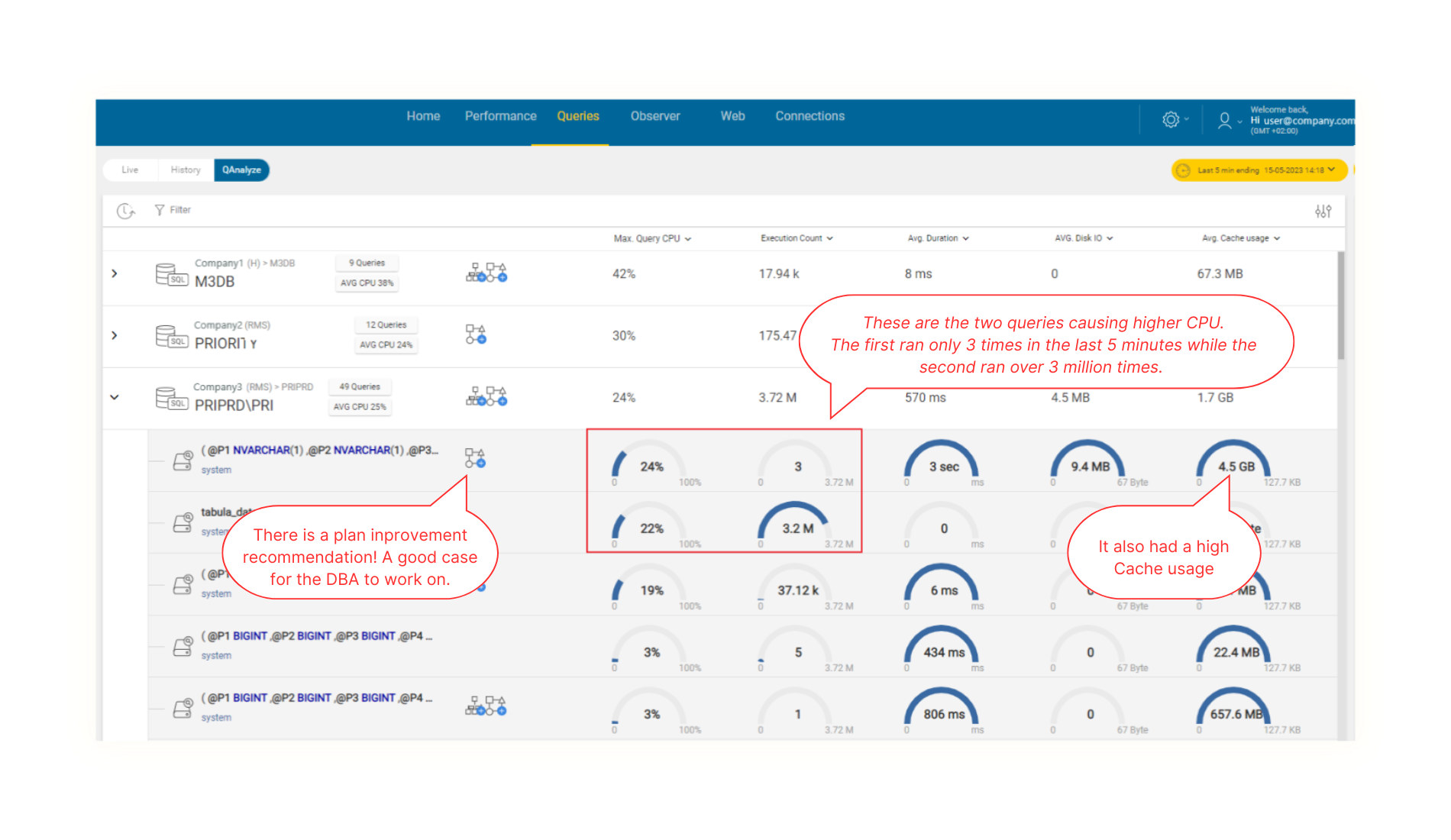This screenshot has width=1451, height=840.
Task: Sort by Max. Query CPU column
Action: tap(651, 239)
